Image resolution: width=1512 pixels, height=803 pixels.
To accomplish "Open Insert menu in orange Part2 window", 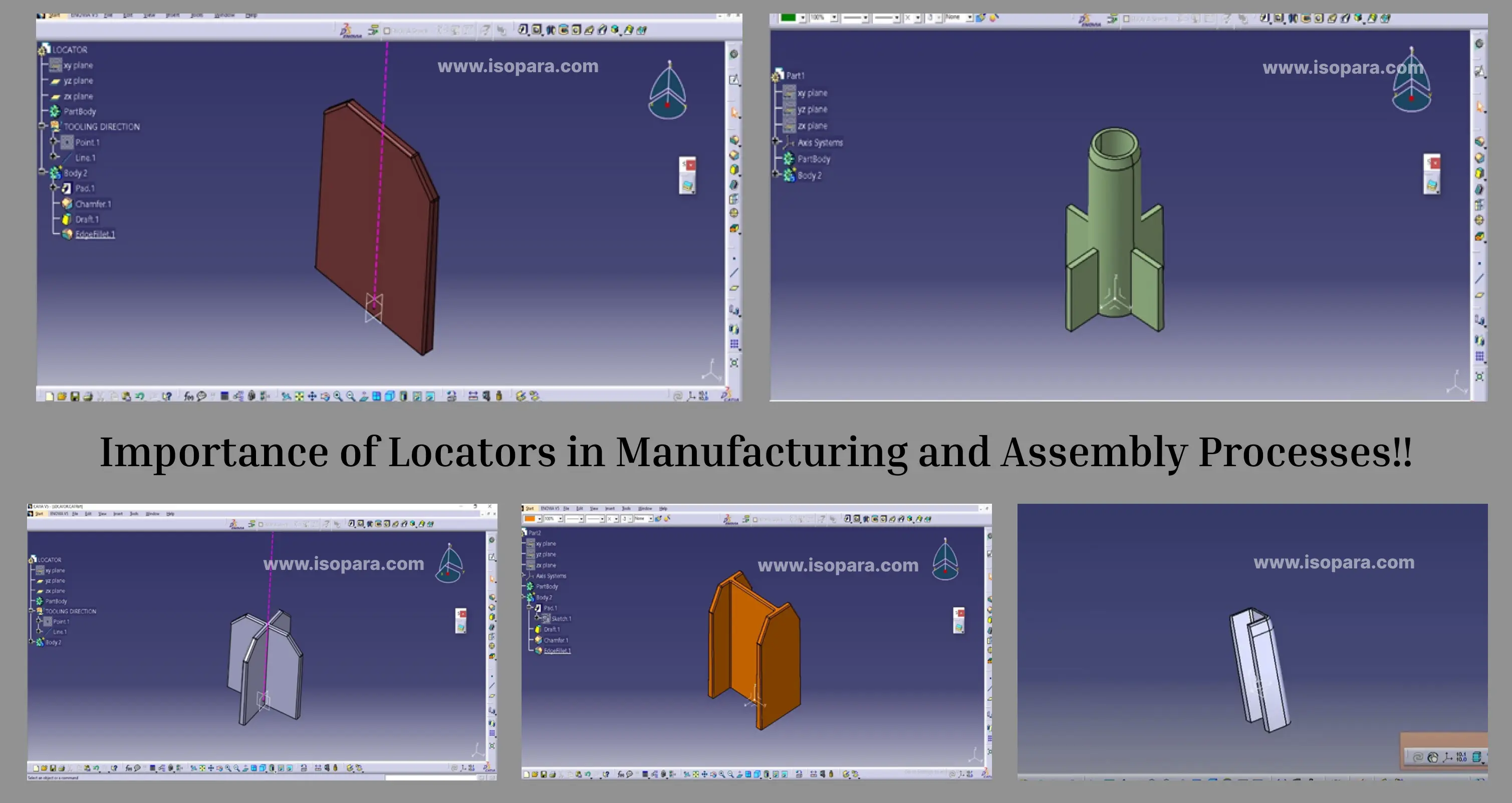I will pyautogui.click(x=610, y=509).
